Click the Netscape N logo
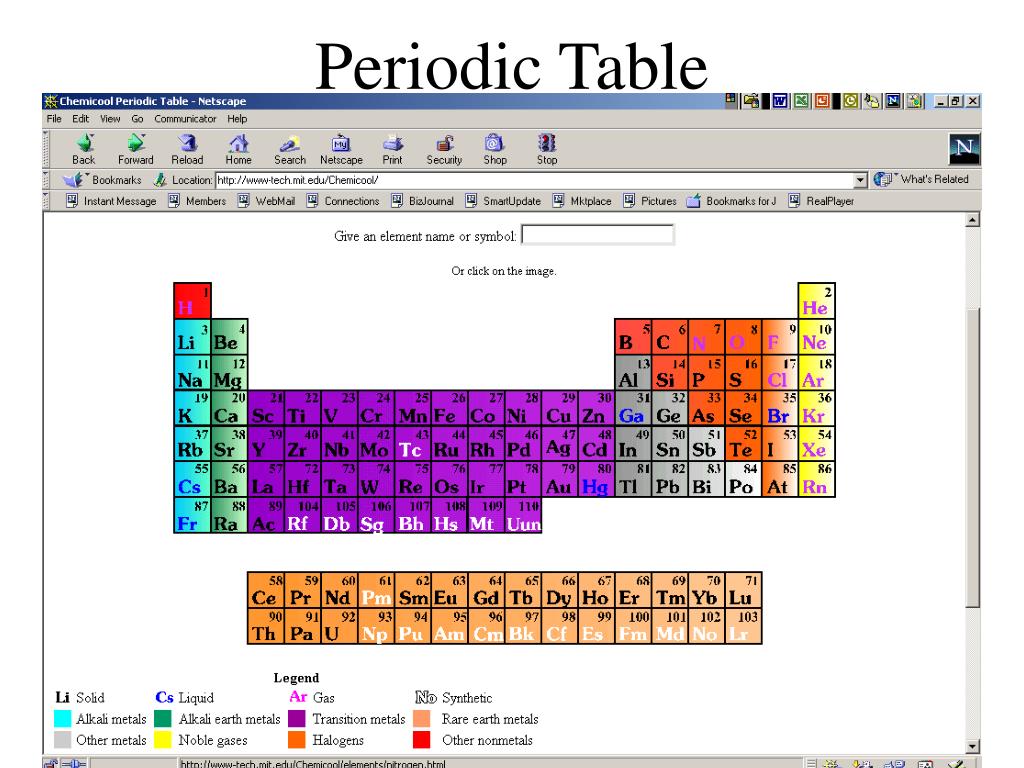This screenshot has height=768, width=1024. 965,149
